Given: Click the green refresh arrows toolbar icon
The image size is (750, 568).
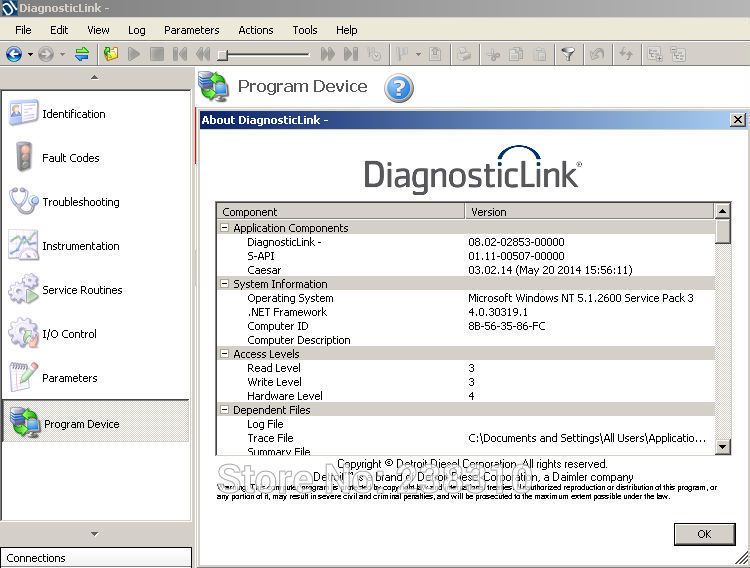Looking at the screenshot, I should coord(82,54).
